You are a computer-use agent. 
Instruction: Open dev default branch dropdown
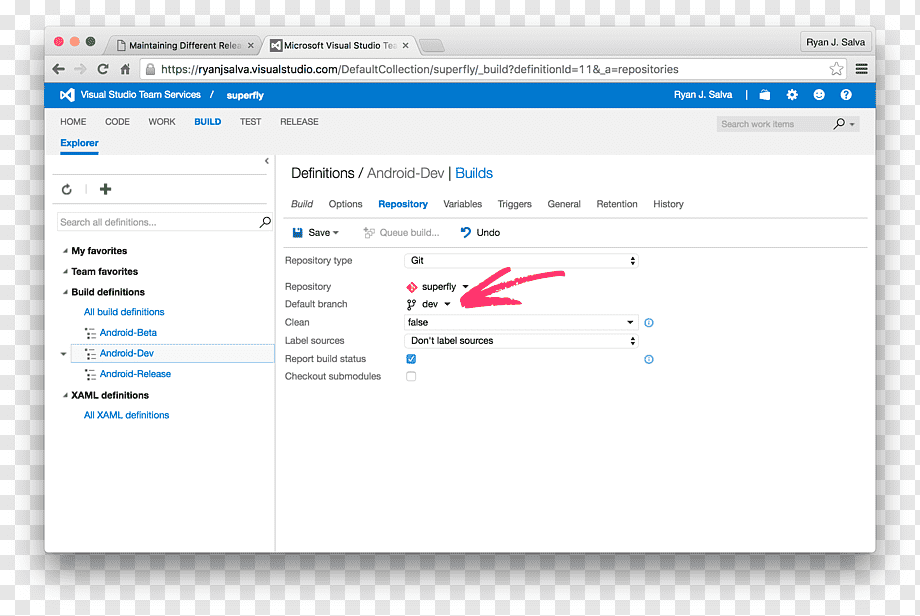tap(447, 304)
